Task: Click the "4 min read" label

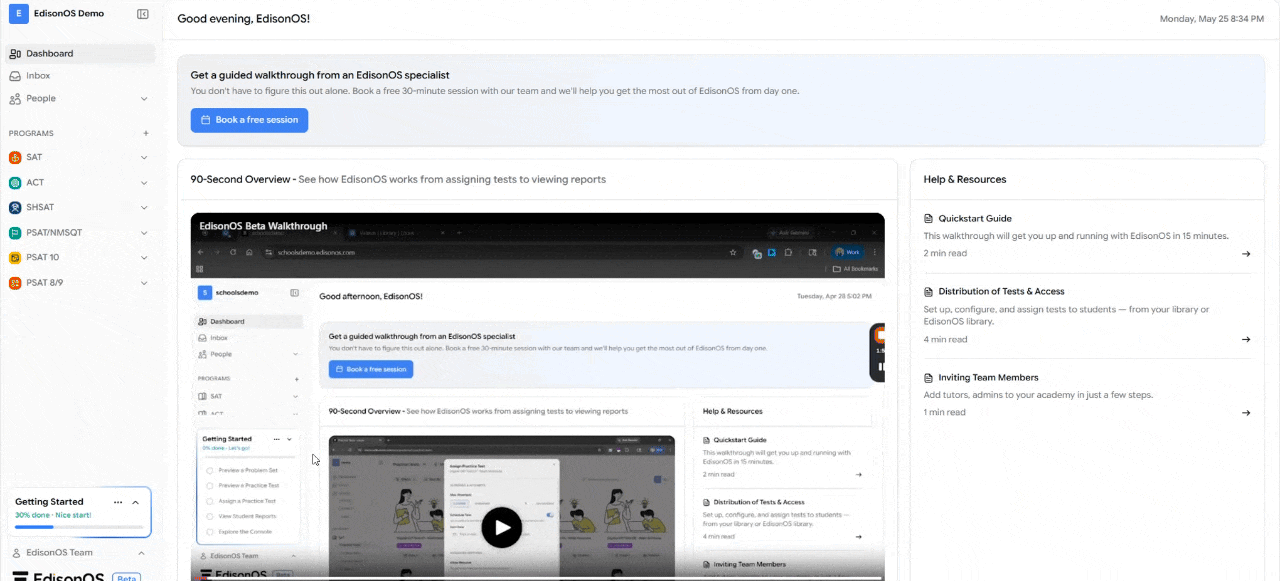Action: click(945, 340)
